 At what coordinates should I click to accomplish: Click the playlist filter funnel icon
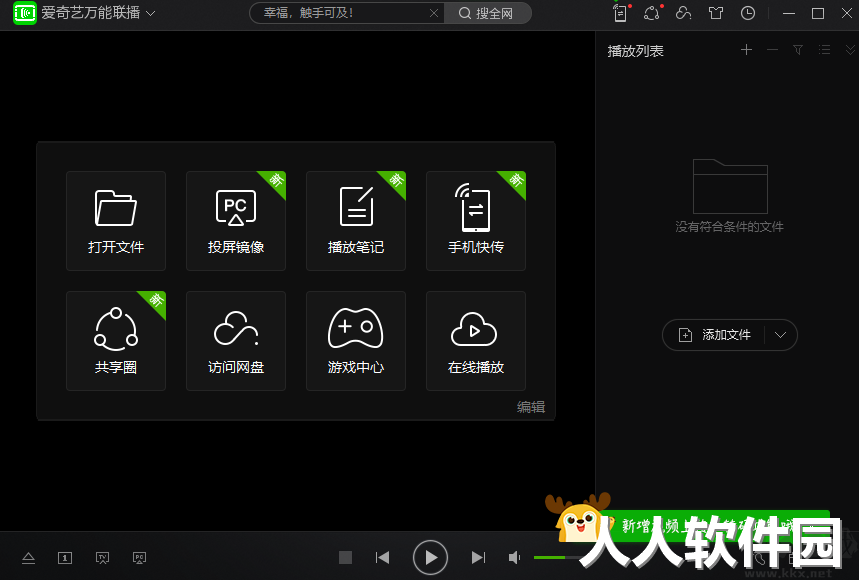click(x=798, y=50)
